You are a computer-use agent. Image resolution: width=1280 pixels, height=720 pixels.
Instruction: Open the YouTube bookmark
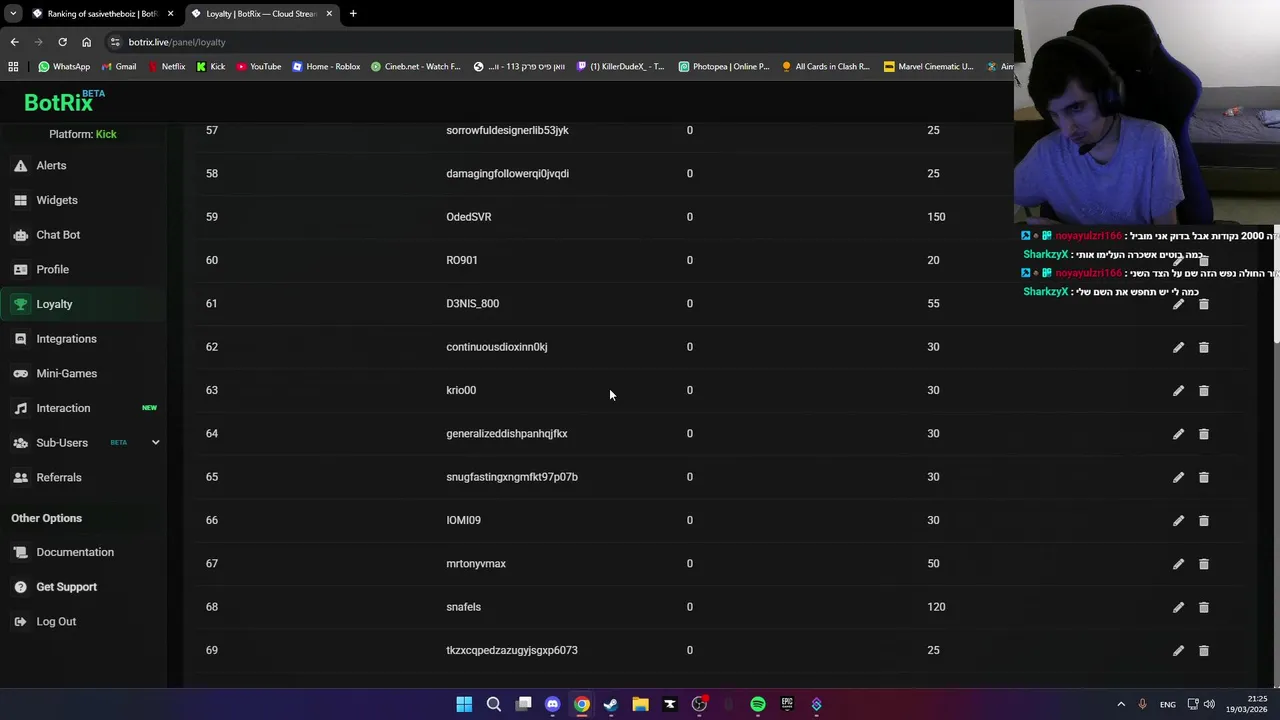258,67
